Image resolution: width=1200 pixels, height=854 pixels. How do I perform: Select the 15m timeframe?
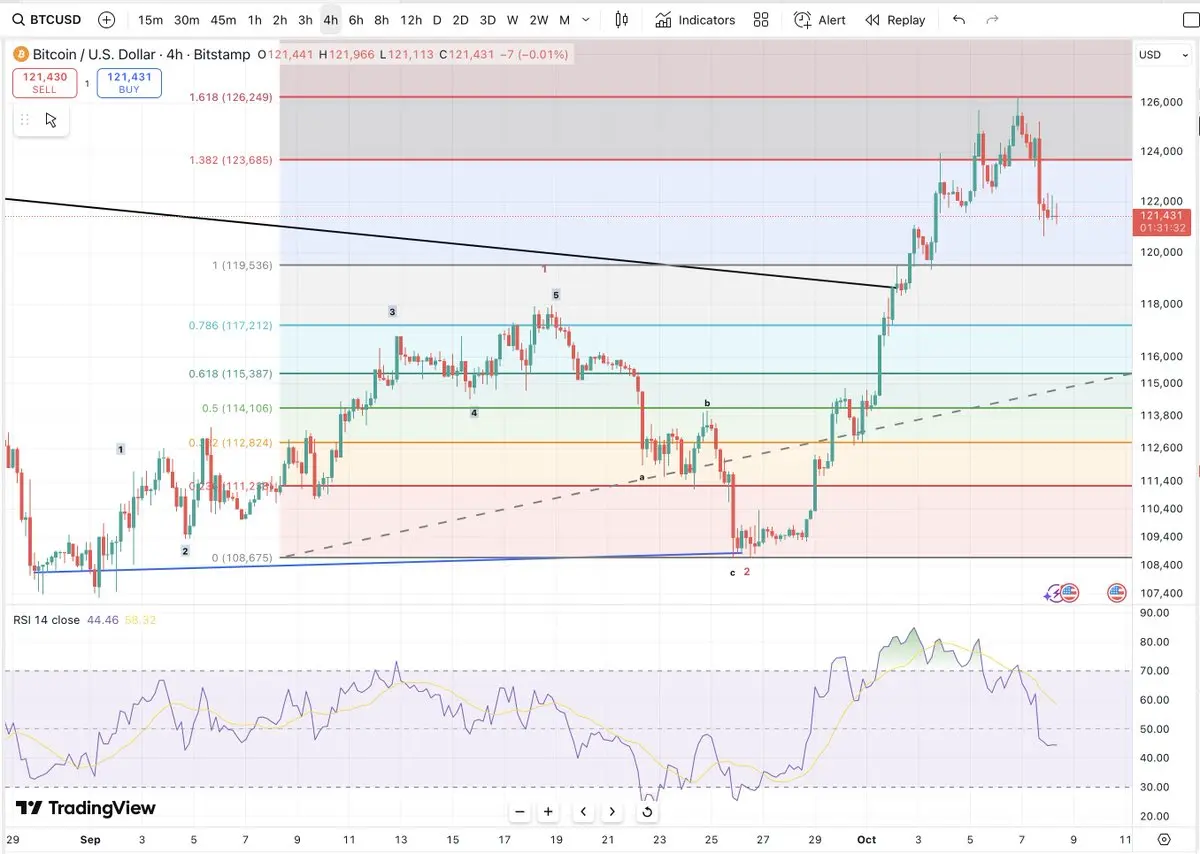tap(150, 20)
